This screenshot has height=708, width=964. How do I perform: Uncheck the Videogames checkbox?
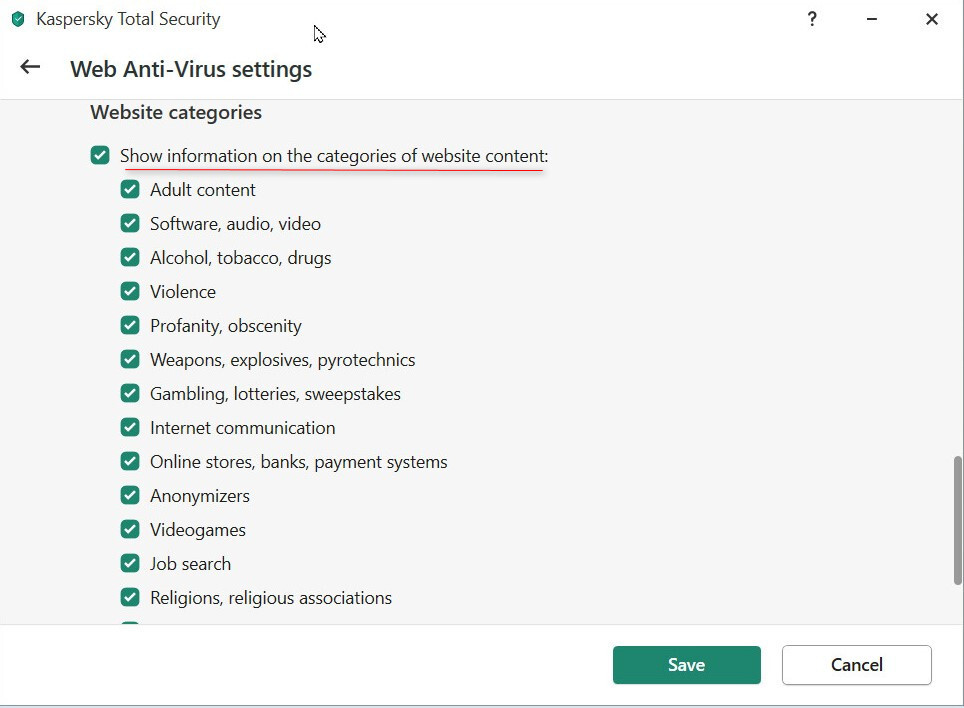point(130,530)
